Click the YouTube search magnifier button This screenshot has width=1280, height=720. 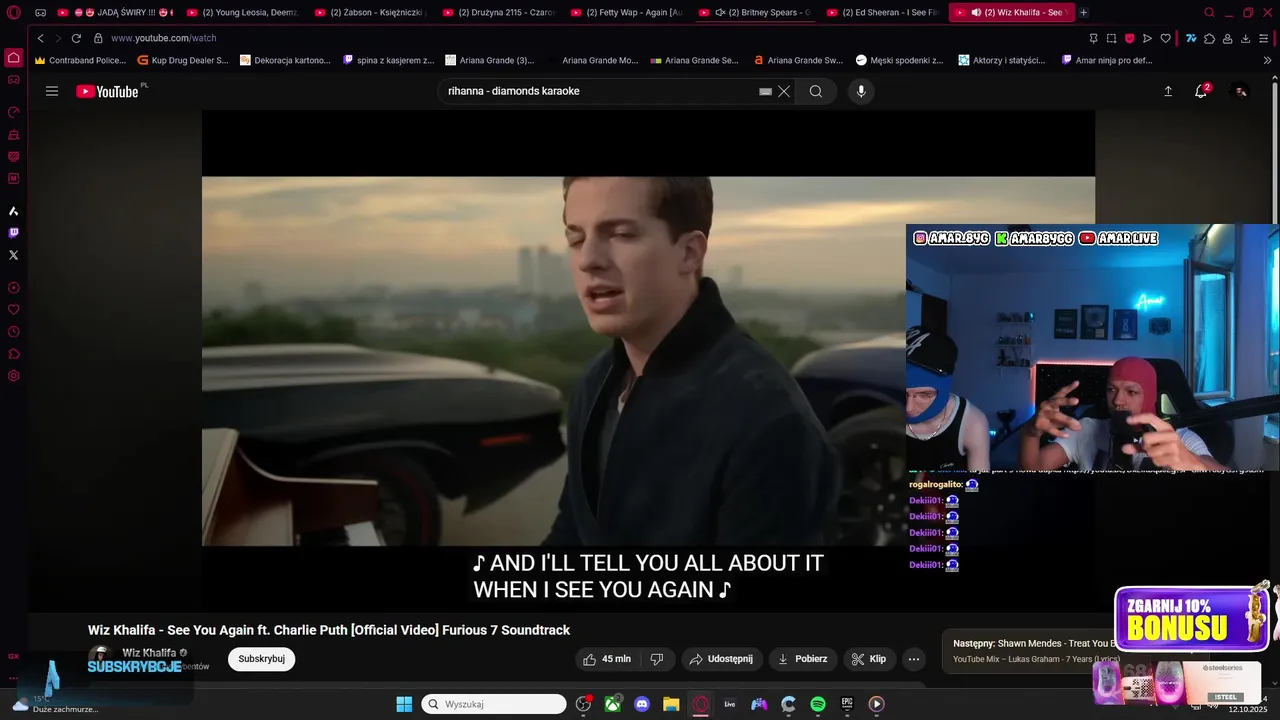816,91
